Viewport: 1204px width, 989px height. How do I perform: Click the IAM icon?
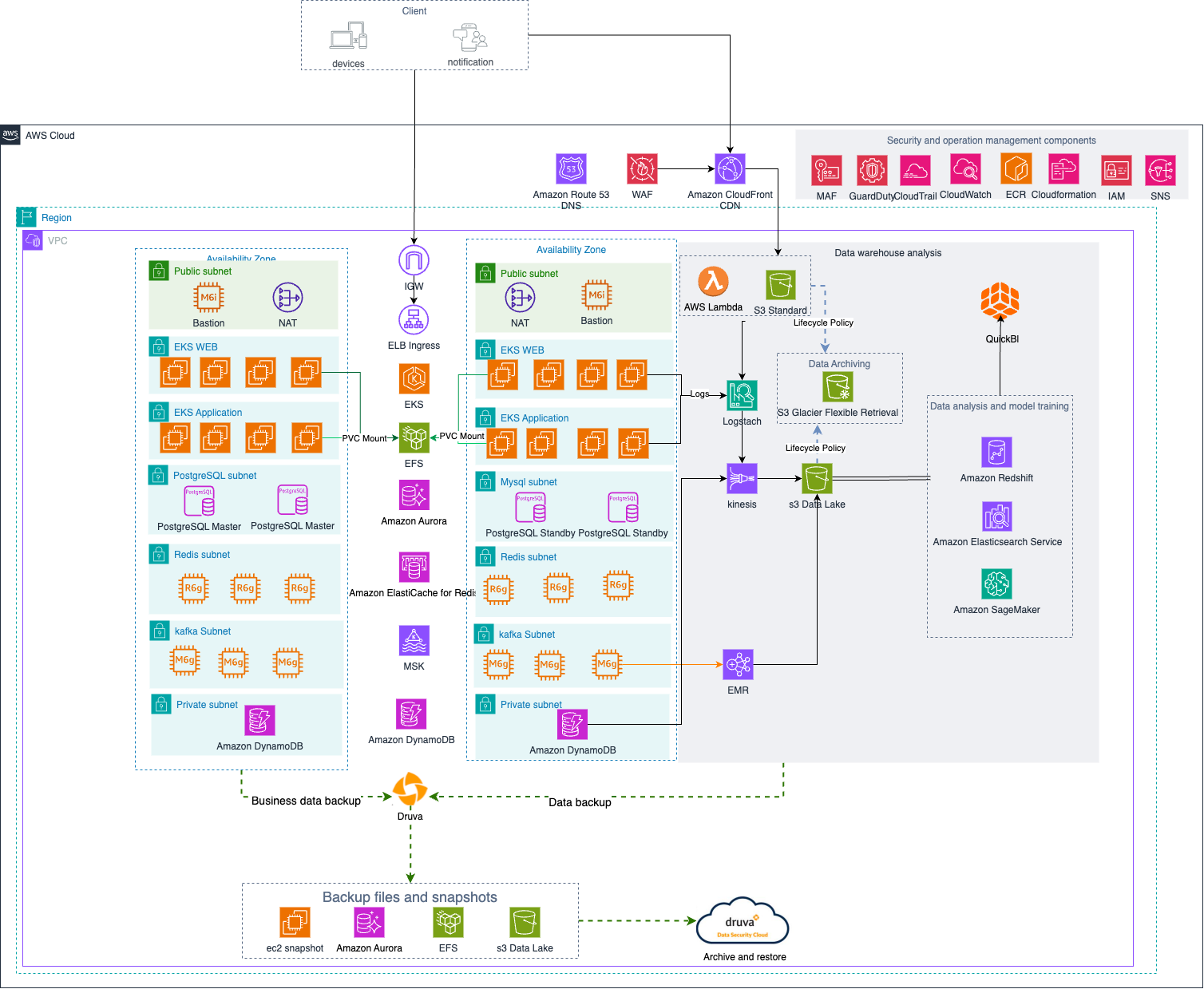(1116, 170)
